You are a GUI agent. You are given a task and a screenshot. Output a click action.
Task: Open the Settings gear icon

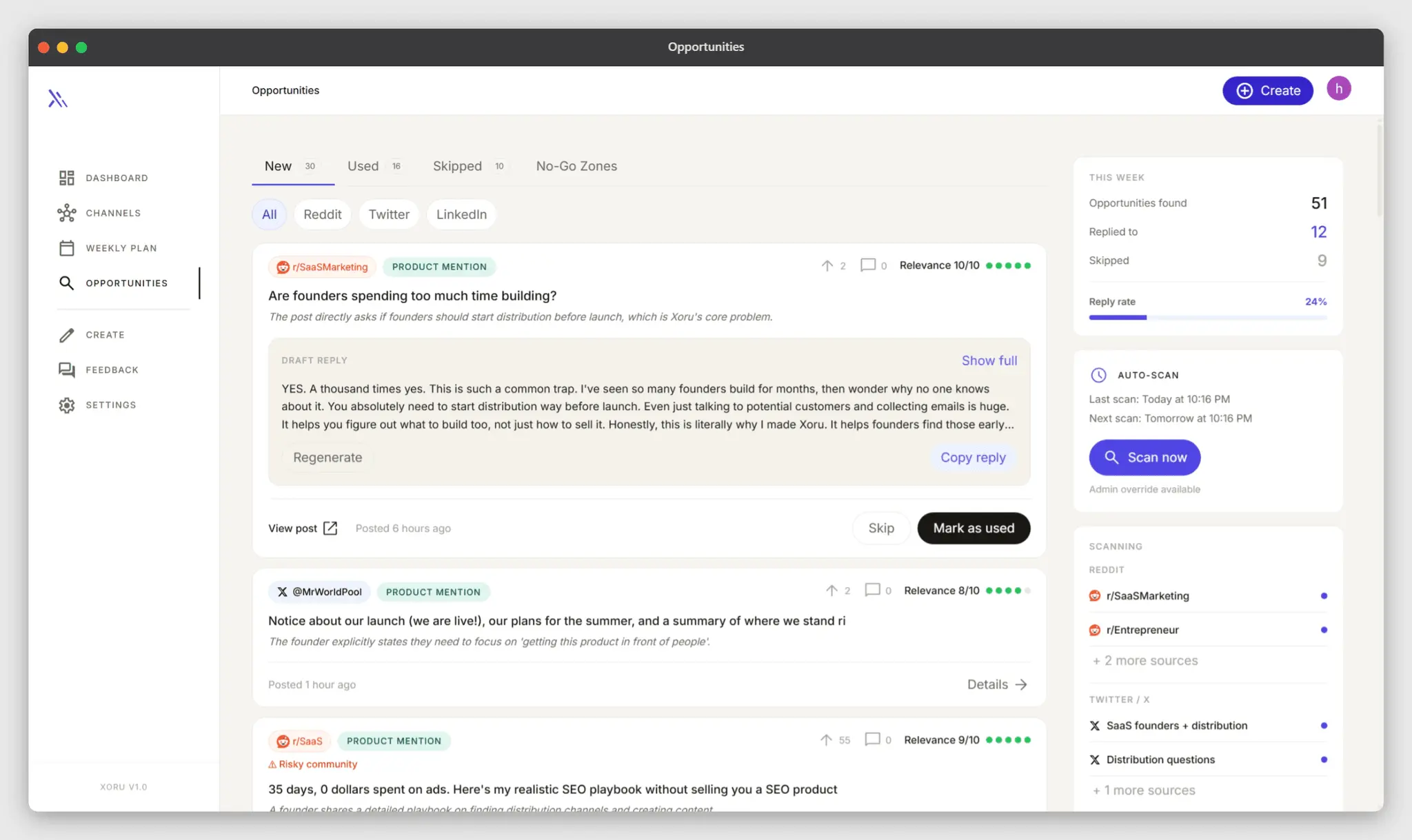pyautogui.click(x=67, y=405)
